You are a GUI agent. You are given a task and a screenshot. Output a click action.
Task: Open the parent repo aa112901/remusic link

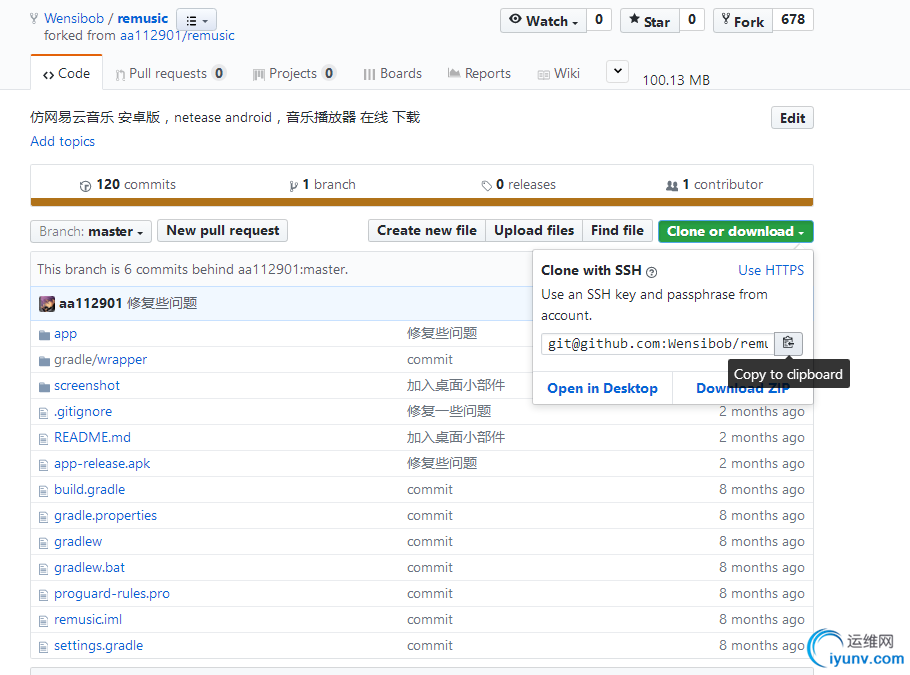tap(177, 35)
